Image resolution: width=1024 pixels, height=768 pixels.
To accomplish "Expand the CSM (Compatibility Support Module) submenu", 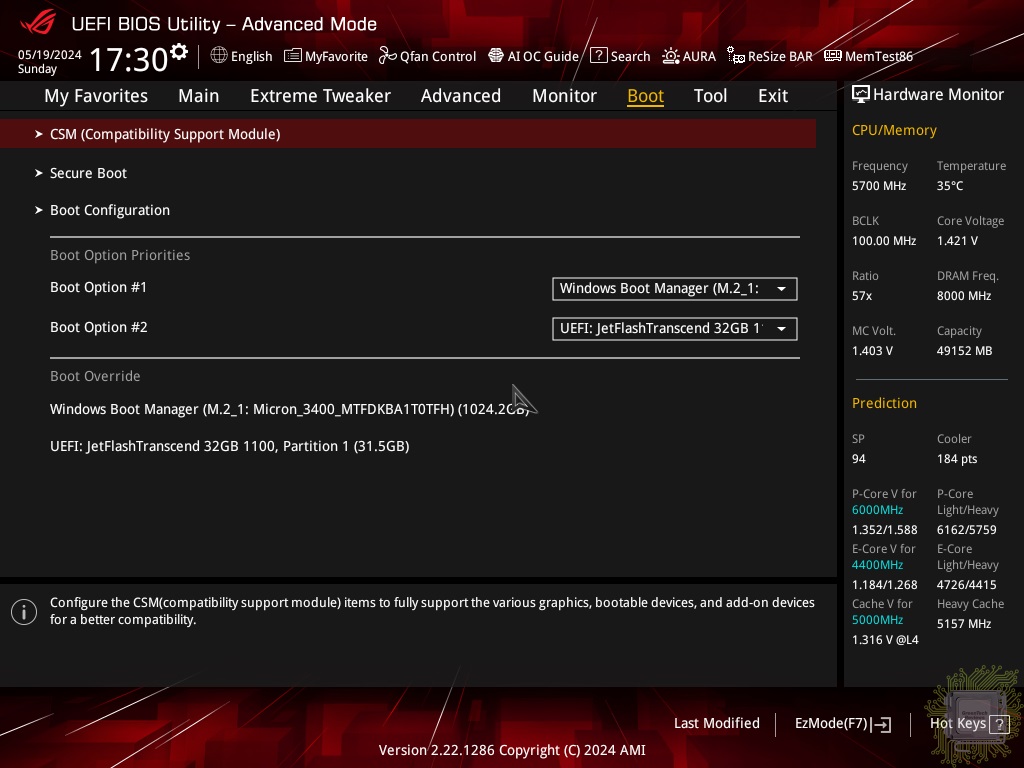I will [x=165, y=134].
